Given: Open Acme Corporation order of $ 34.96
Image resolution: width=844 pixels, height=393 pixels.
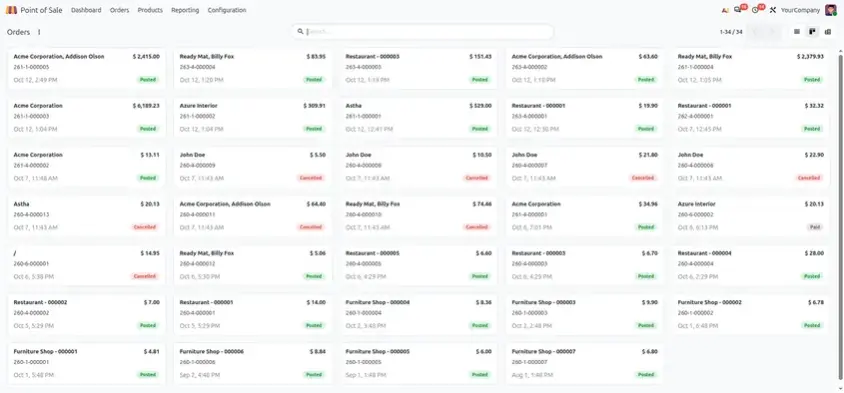Looking at the screenshot, I should pyautogui.click(x=585, y=216).
